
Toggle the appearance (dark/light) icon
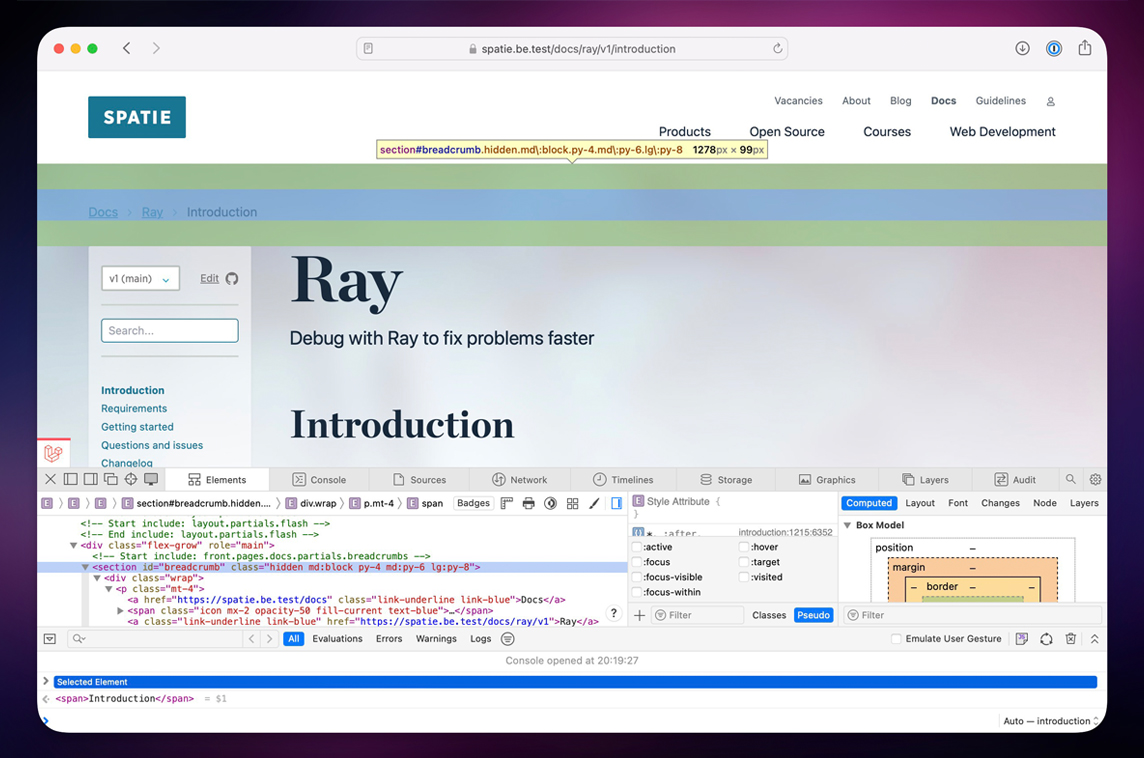coord(551,503)
